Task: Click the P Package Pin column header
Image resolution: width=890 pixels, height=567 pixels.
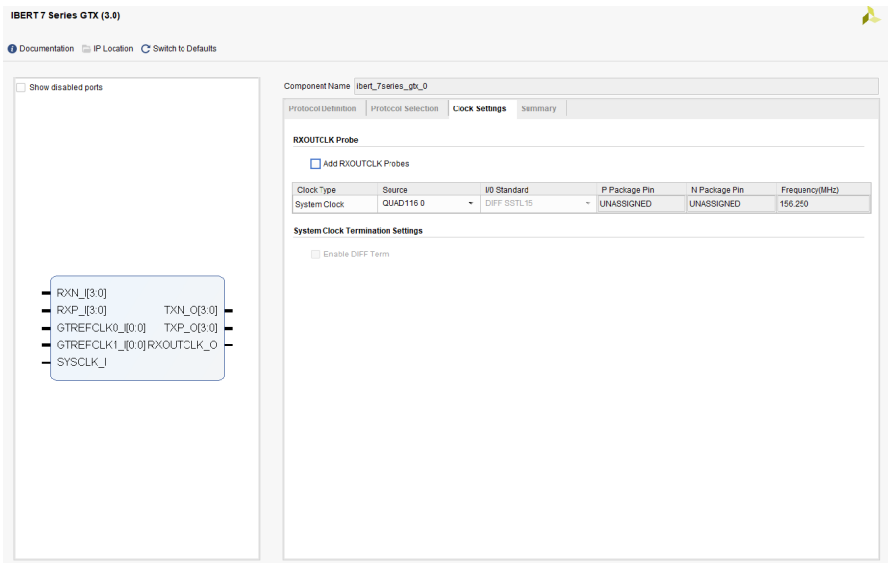Action: pyautogui.click(x=641, y=190)
